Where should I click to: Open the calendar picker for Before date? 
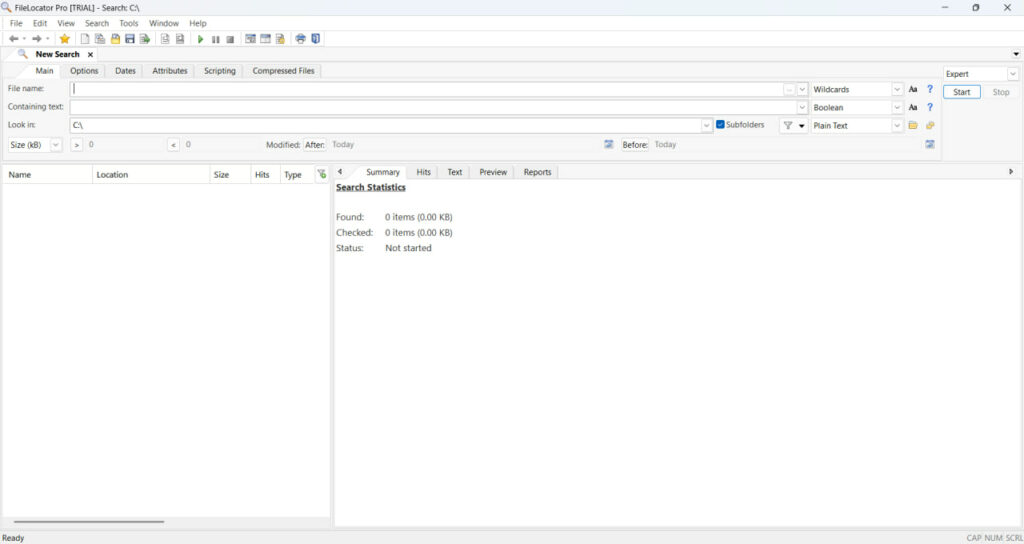[930, 144]
